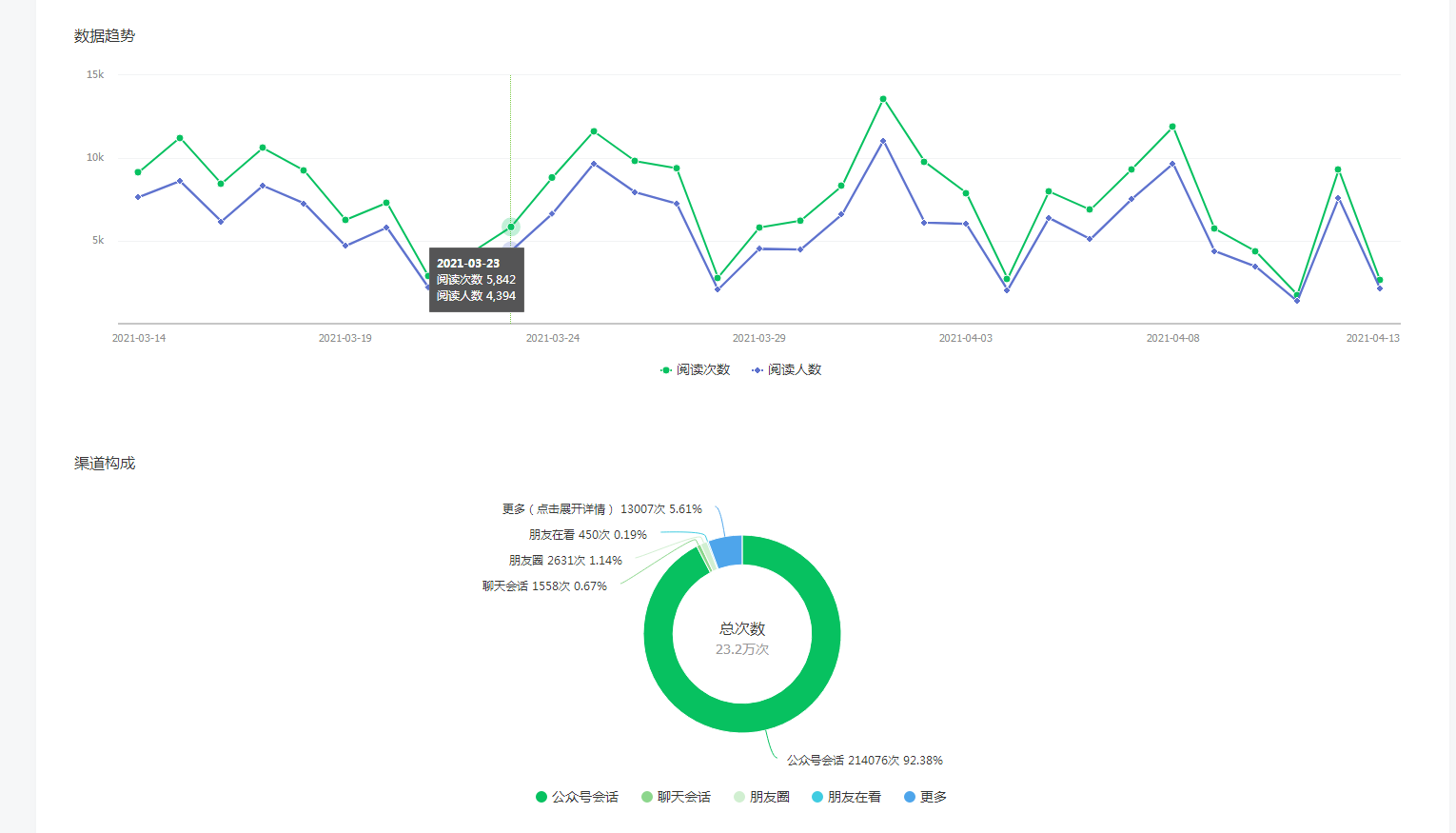Click the 聊天会话 1558次 0.67% label
Image resolution: width=1456 pixels, height=833 pixels.
point(544,586)
